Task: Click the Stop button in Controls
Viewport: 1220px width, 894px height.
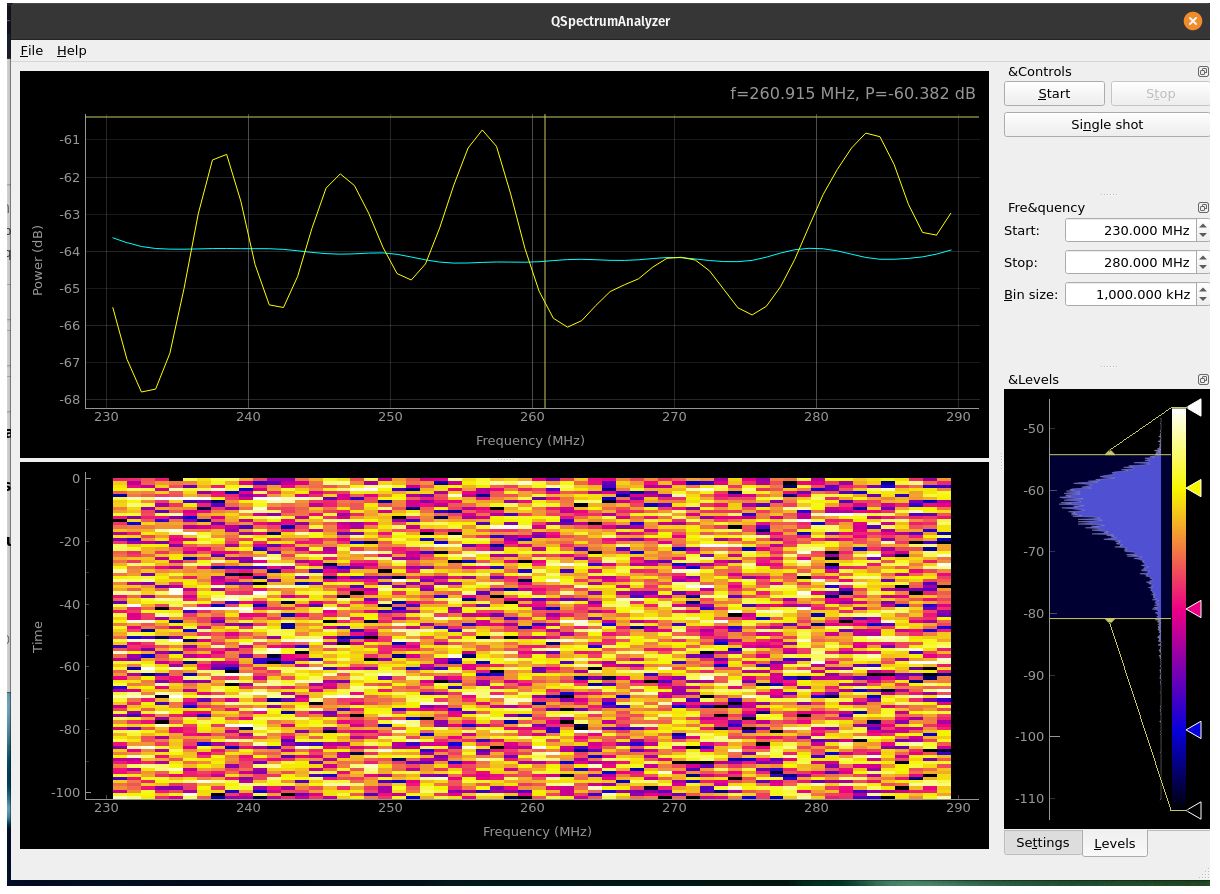Action: coord(1160,93)
